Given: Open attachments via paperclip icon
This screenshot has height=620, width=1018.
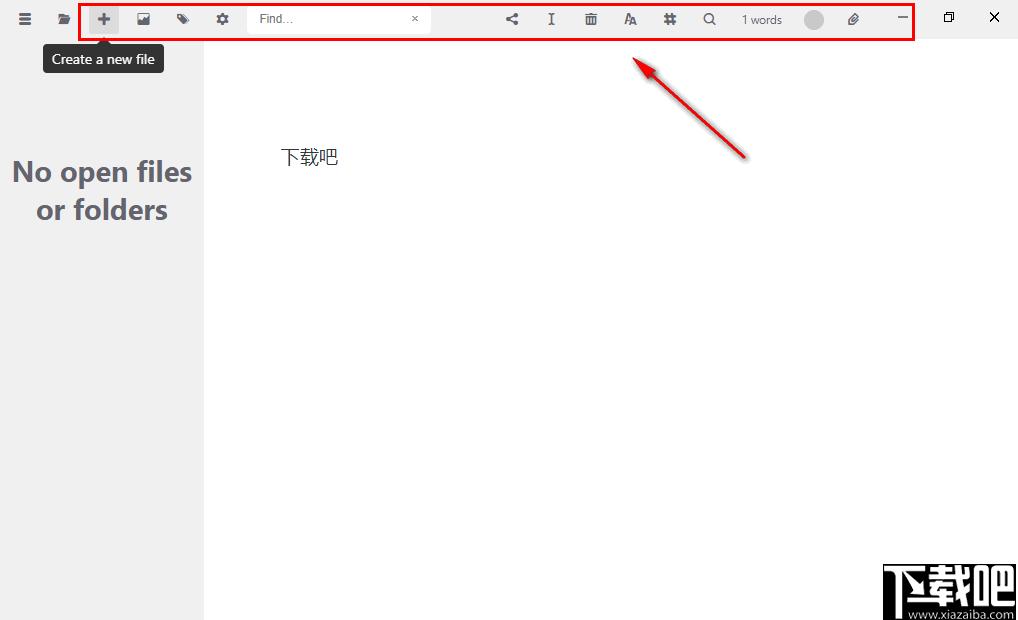Looking at the screenshot, I should click(853, 19).
